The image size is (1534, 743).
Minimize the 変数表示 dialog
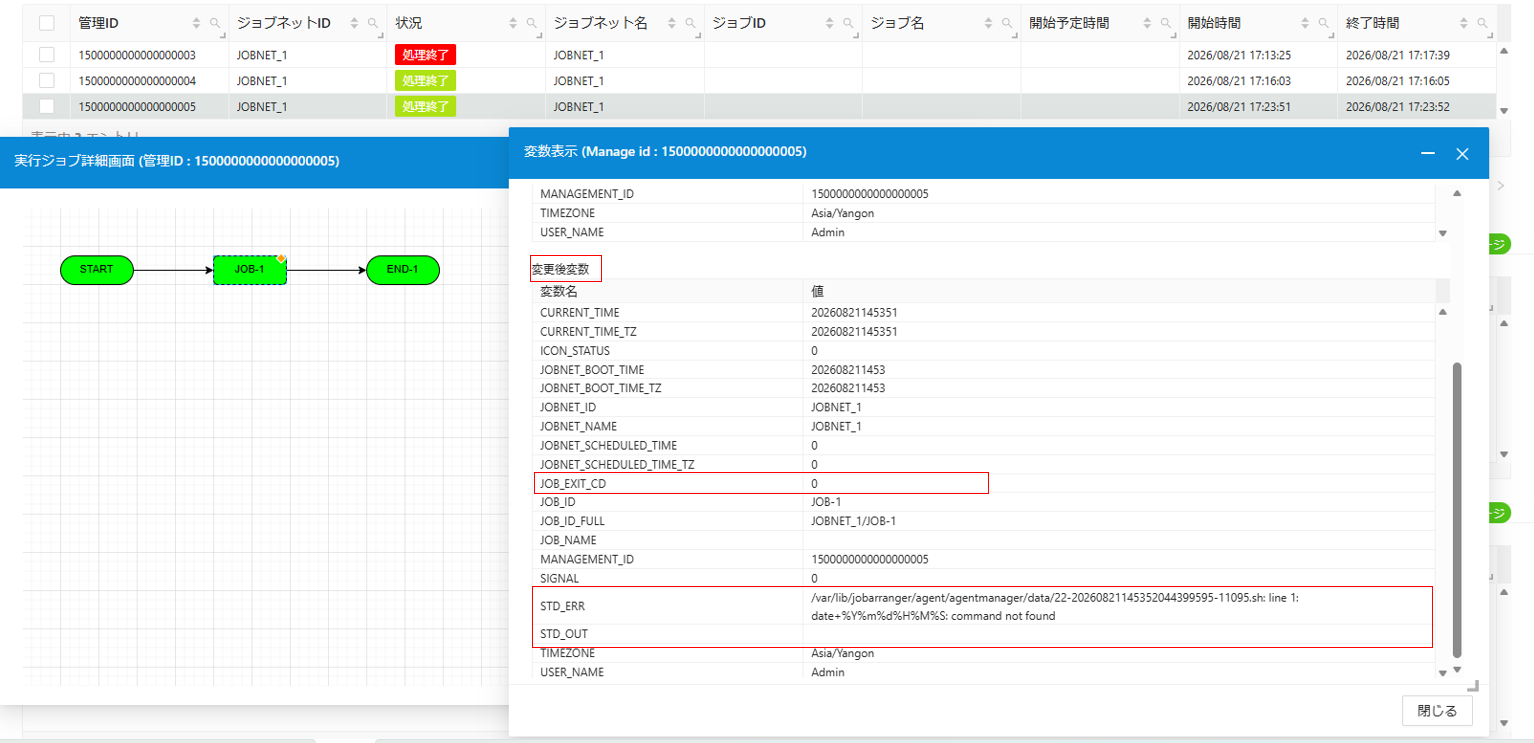click(x=1428, y=153)
